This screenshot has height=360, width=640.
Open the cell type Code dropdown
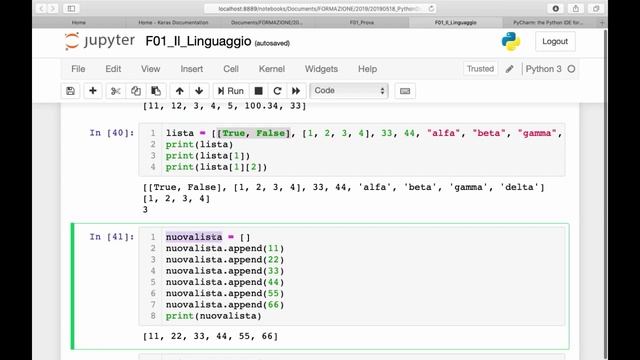coord(349,91)
